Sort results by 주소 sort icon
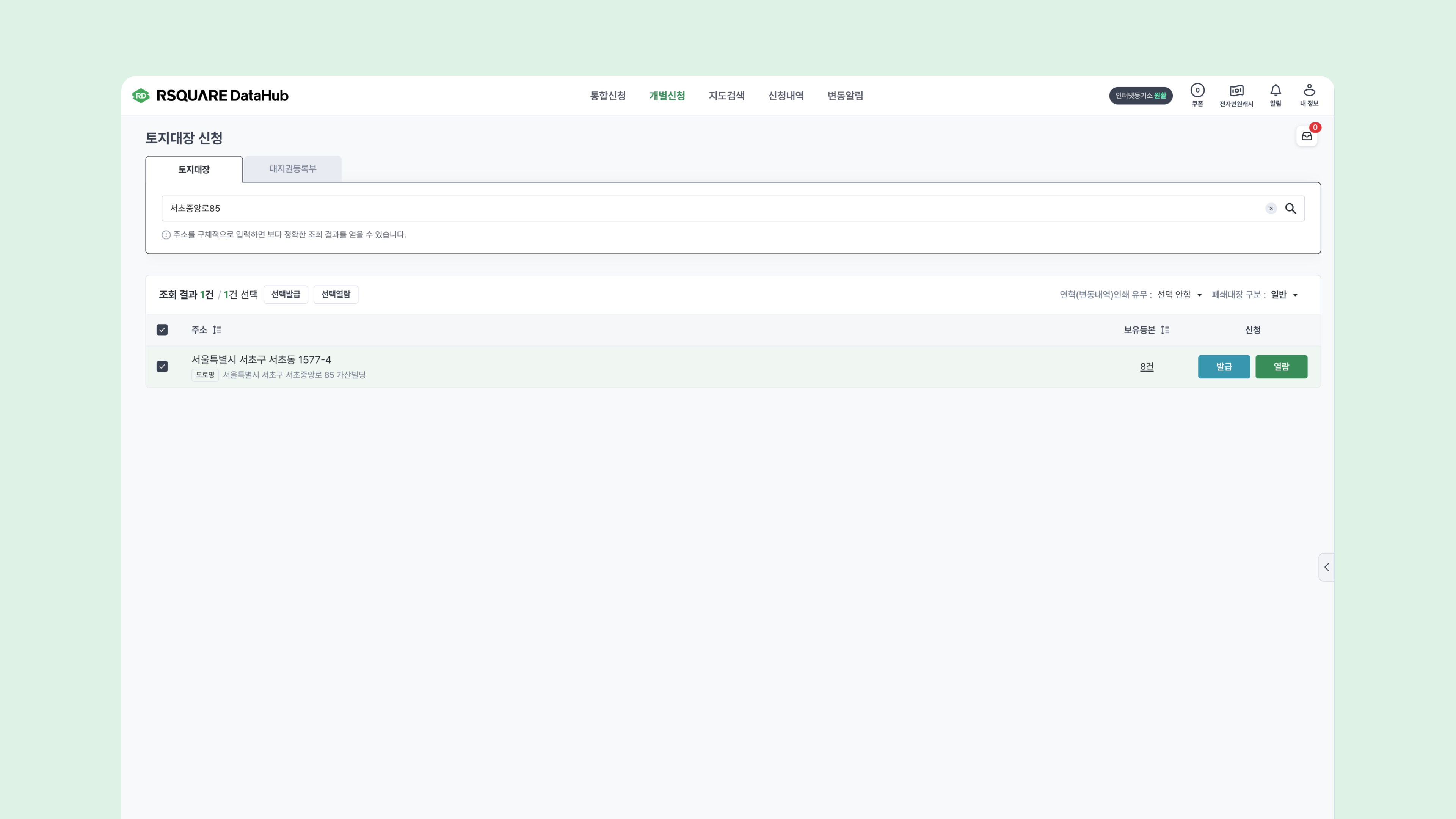This screenshot has width=1456, height=819. [217, 330]
